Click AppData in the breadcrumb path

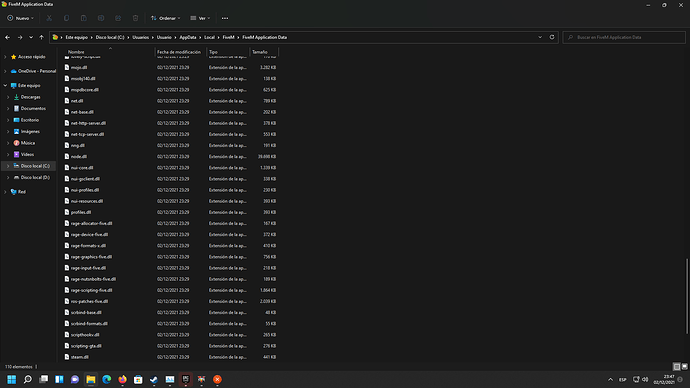pyautogui.click(x=188, y=37)
